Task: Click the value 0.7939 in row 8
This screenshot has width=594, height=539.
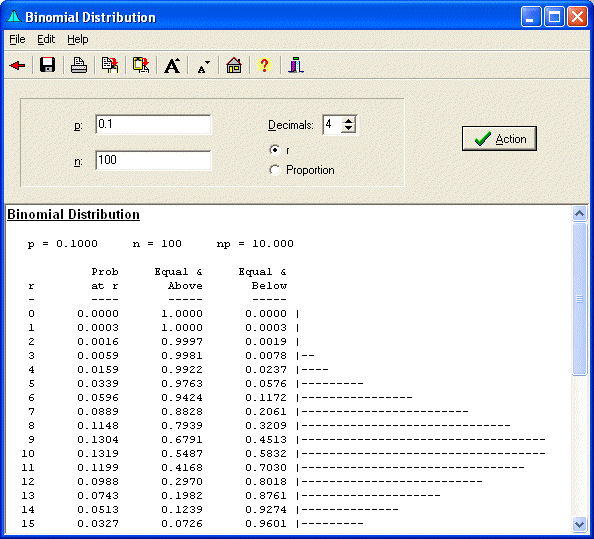Action: 182,426
